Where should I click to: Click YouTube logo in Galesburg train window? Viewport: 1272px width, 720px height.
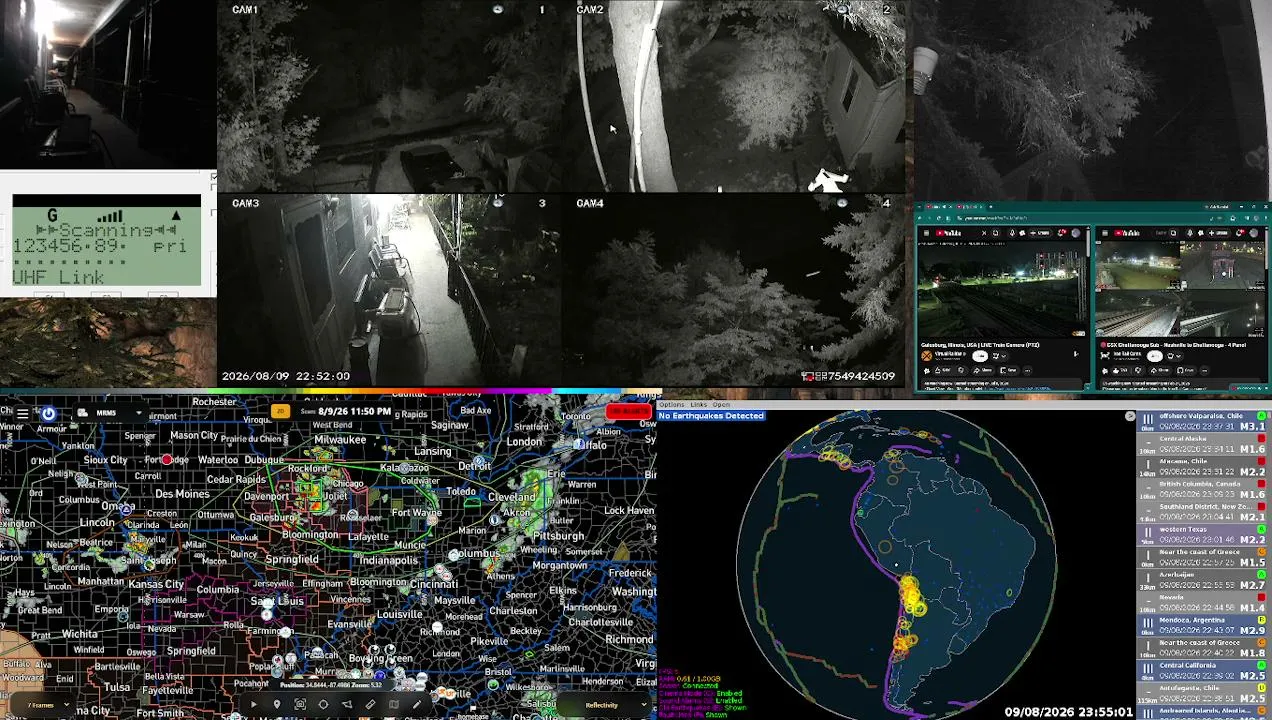click(x=948, y=233)
